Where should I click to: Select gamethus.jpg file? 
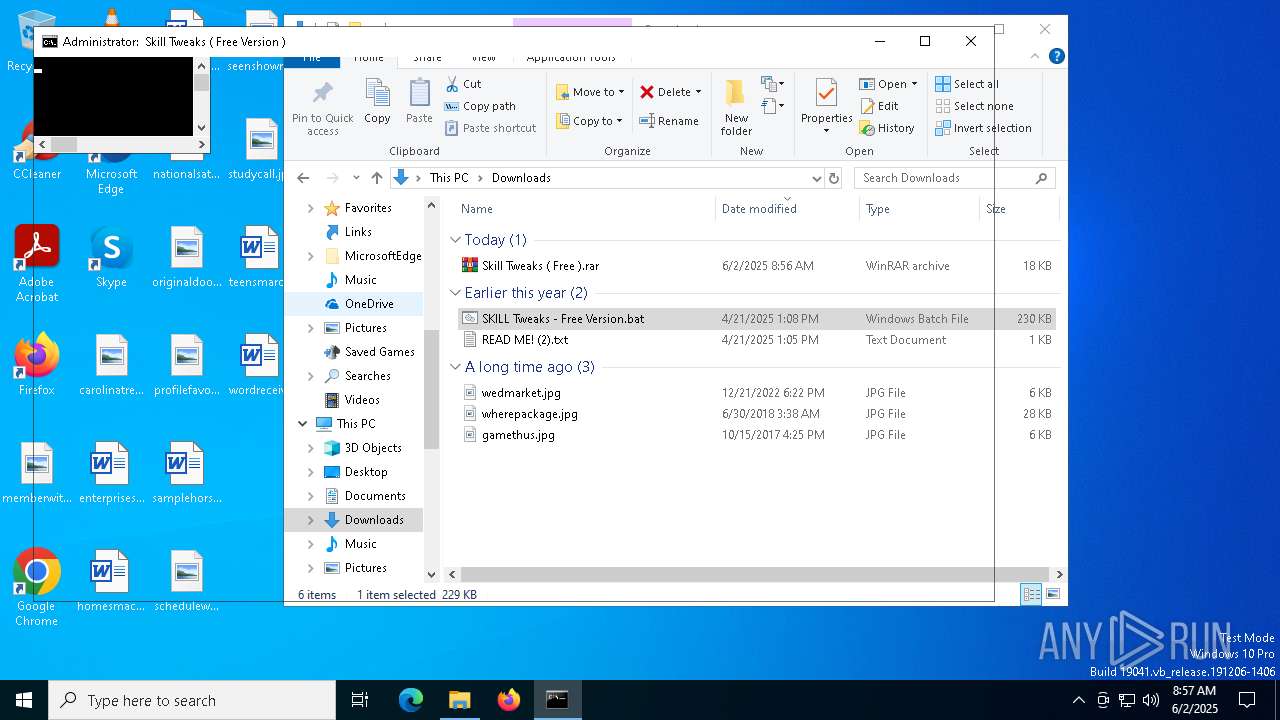point(756,435)
